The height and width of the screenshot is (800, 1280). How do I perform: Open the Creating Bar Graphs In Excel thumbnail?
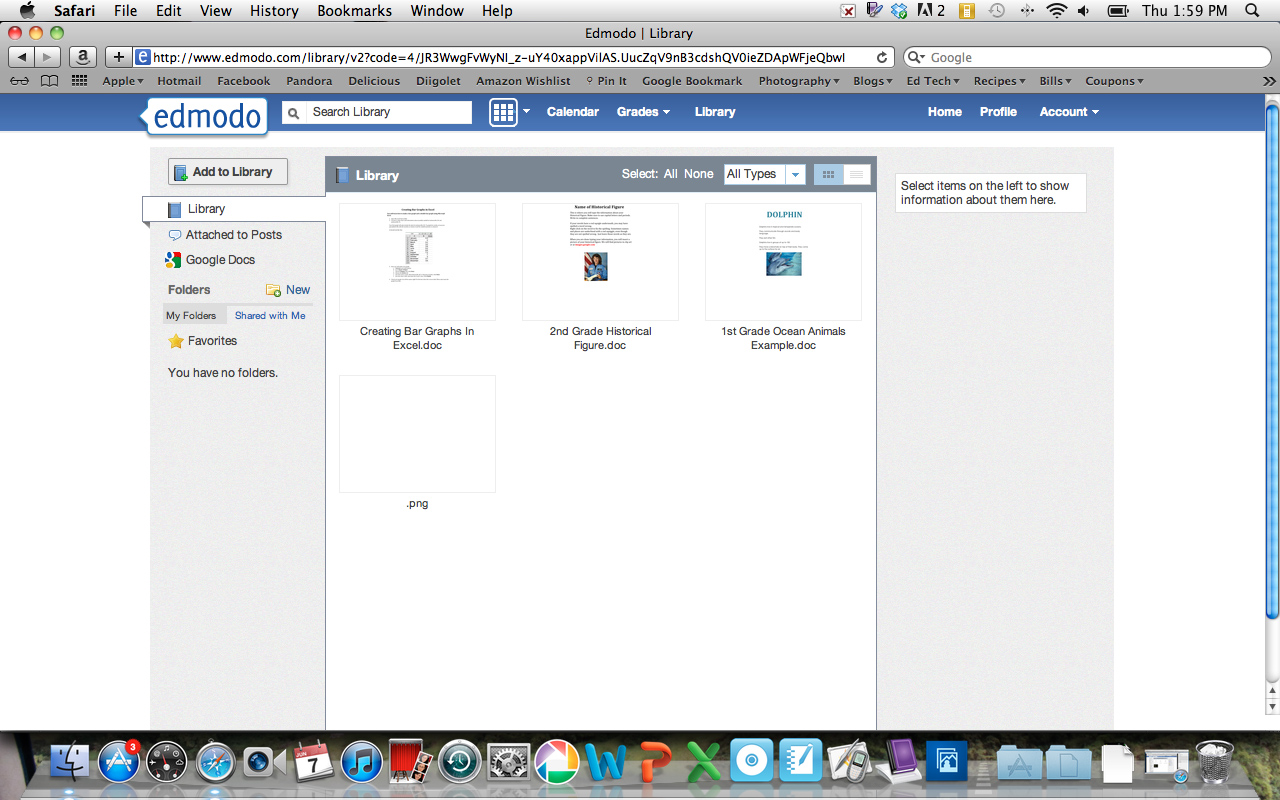coord(416,262)
